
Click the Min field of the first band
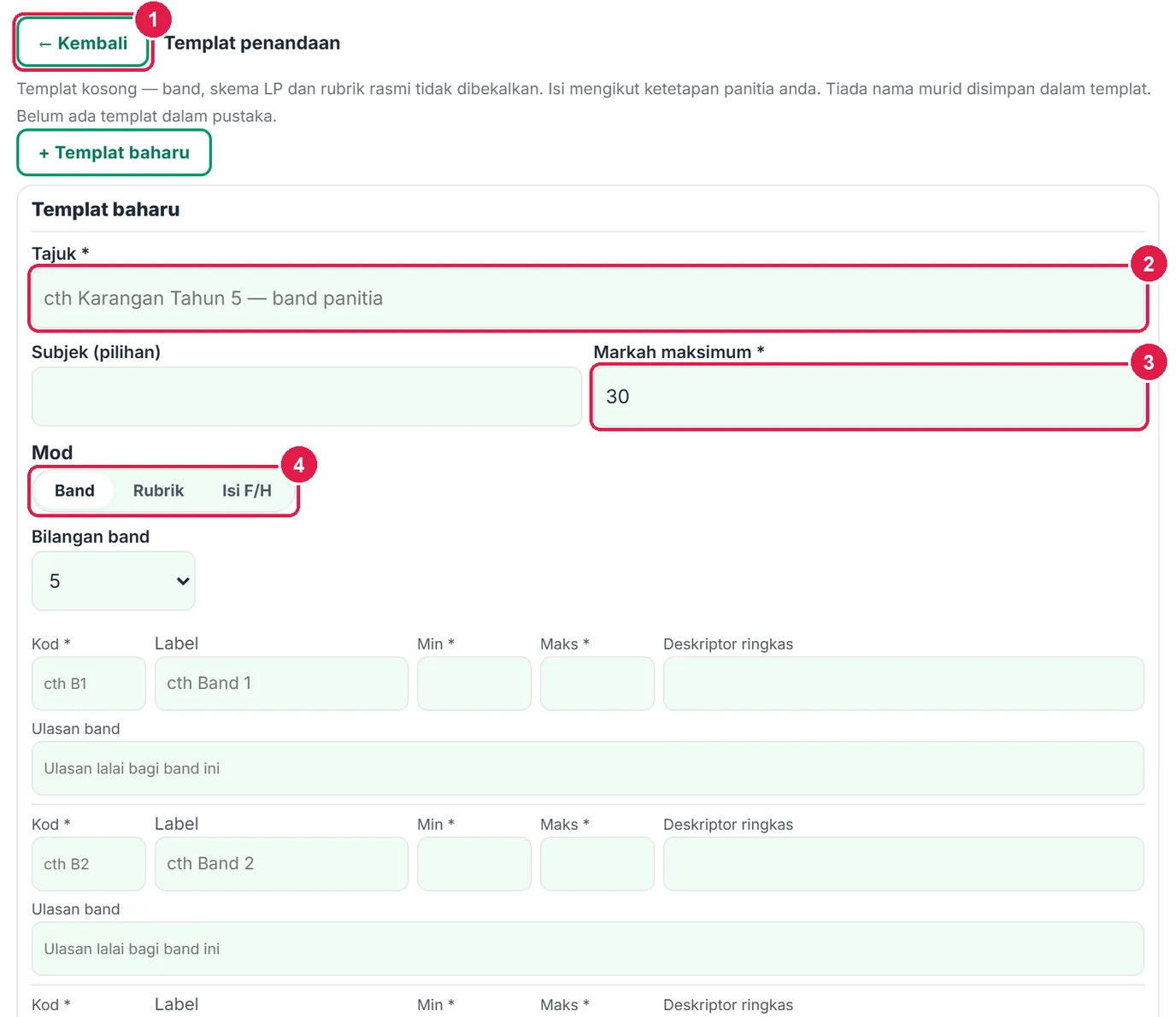pyautogui.click(x=474, y=684)
